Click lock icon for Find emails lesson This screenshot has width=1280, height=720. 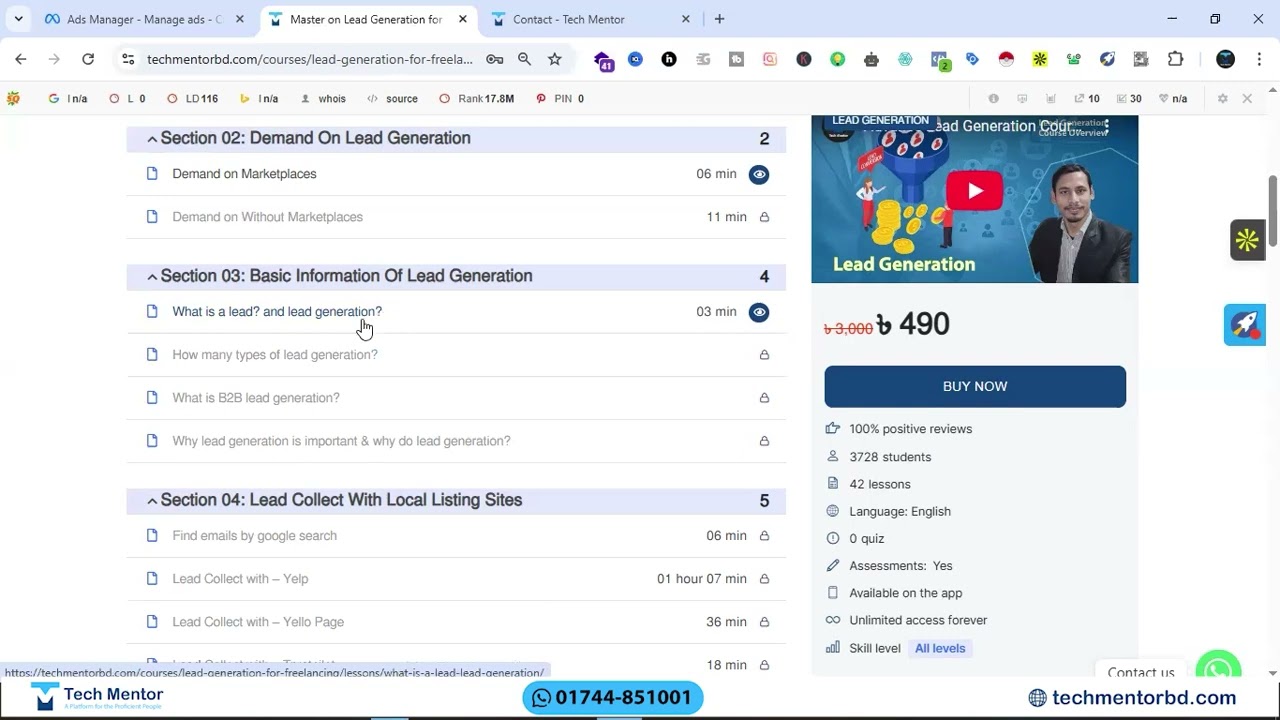[x=764, y=536]
